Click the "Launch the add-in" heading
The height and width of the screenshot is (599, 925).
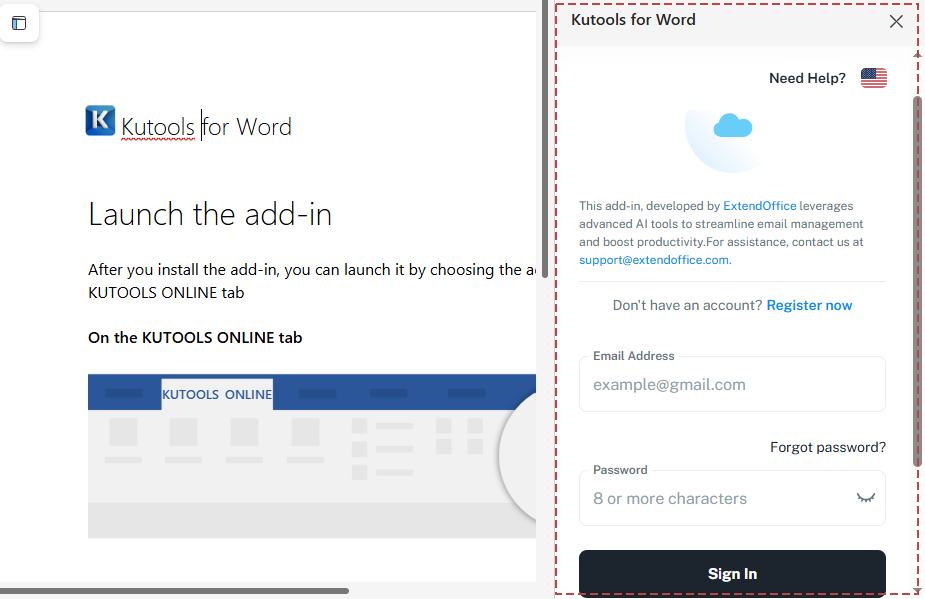(x=209, y=213)
